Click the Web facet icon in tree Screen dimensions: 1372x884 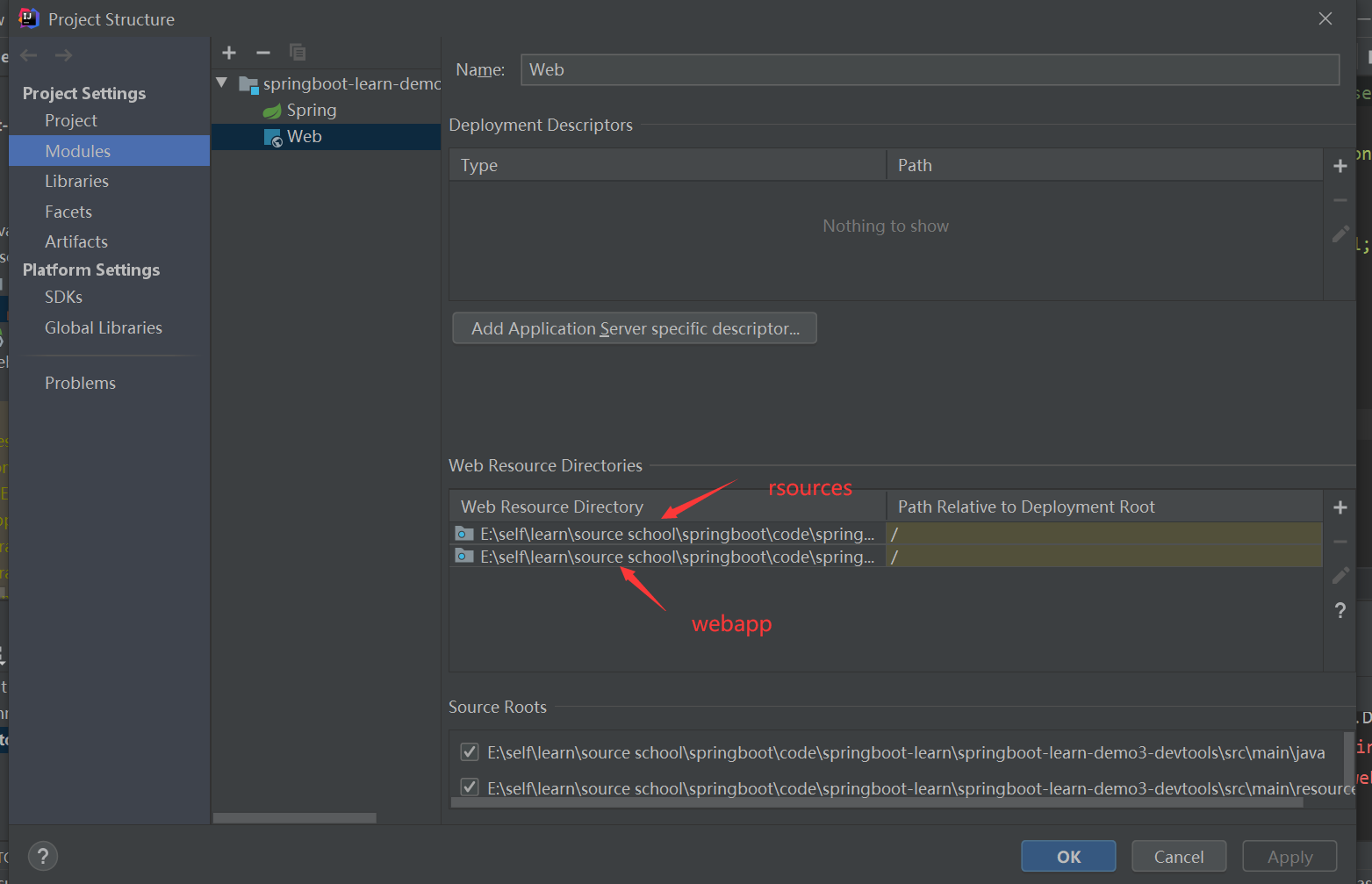[273, 138]
